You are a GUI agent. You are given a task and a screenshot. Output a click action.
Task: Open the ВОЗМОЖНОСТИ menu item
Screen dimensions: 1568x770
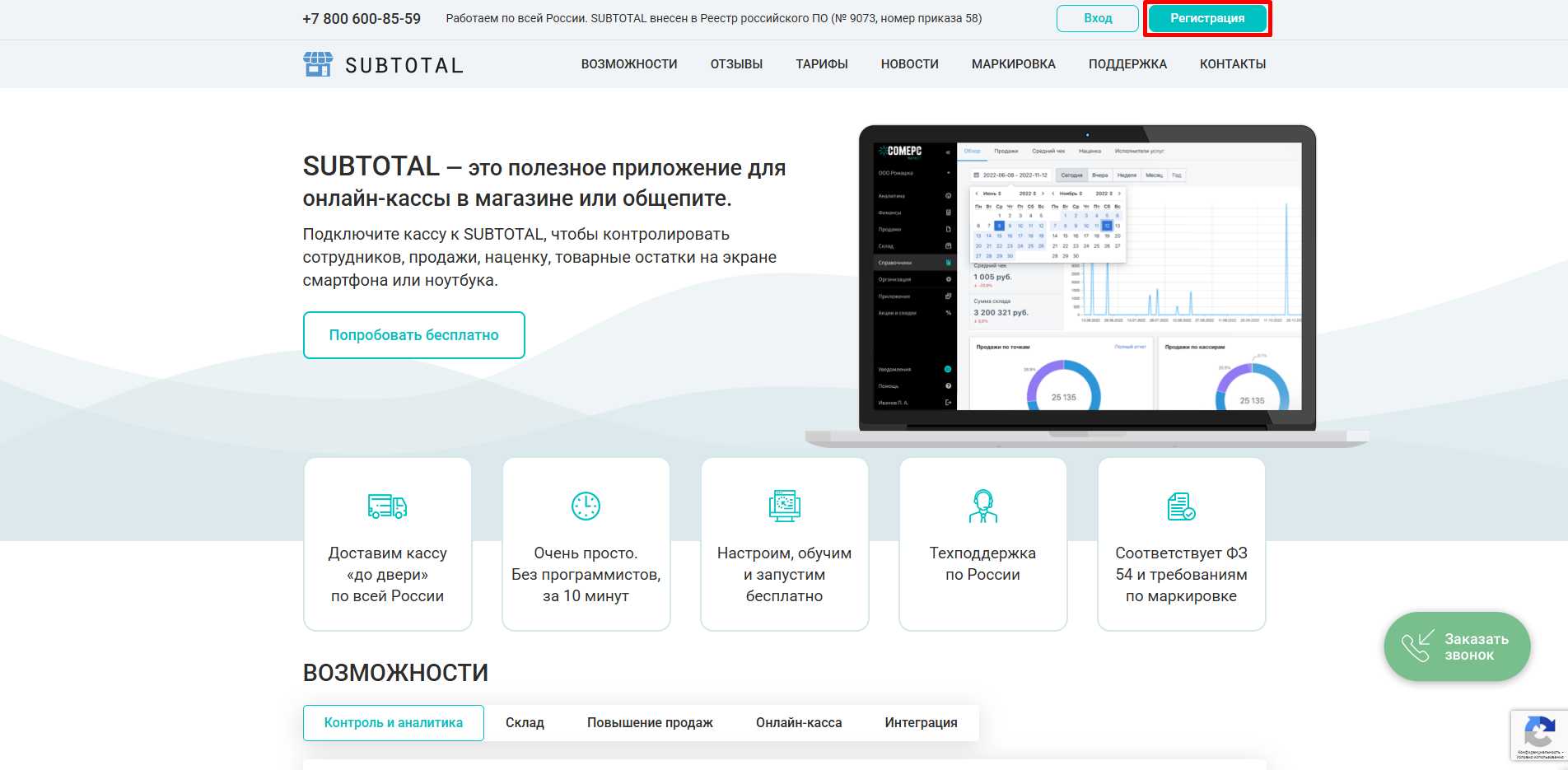[629, 64]
